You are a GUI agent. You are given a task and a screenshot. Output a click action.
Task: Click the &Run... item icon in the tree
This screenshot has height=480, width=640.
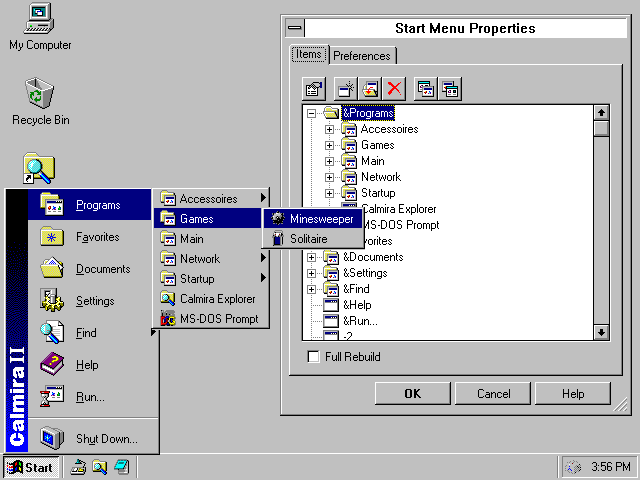[x=331, y=321]
